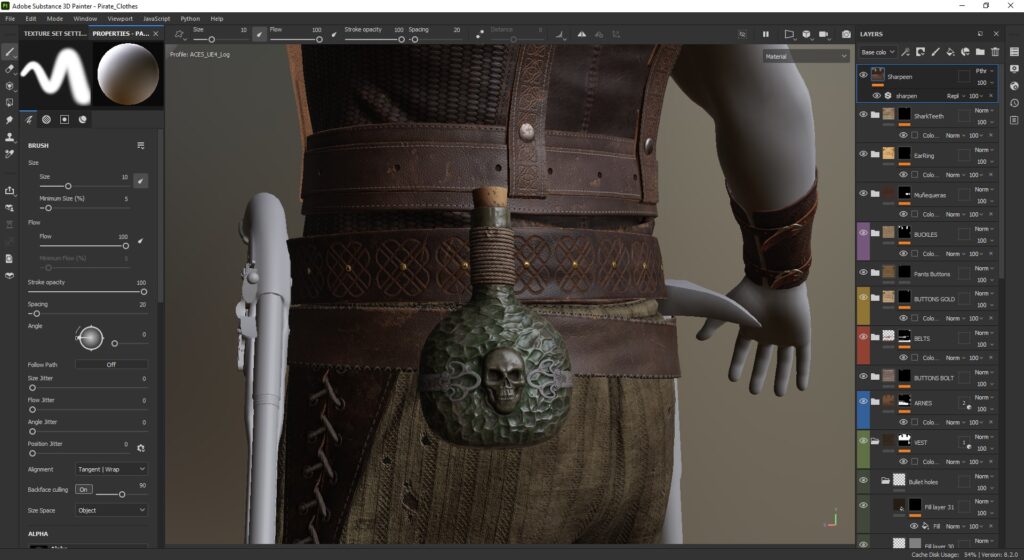Viewport: 1024px width, 560px height.
Task: Open Sharpeen layer blend mode dropdown
Action: click(984, 70)
